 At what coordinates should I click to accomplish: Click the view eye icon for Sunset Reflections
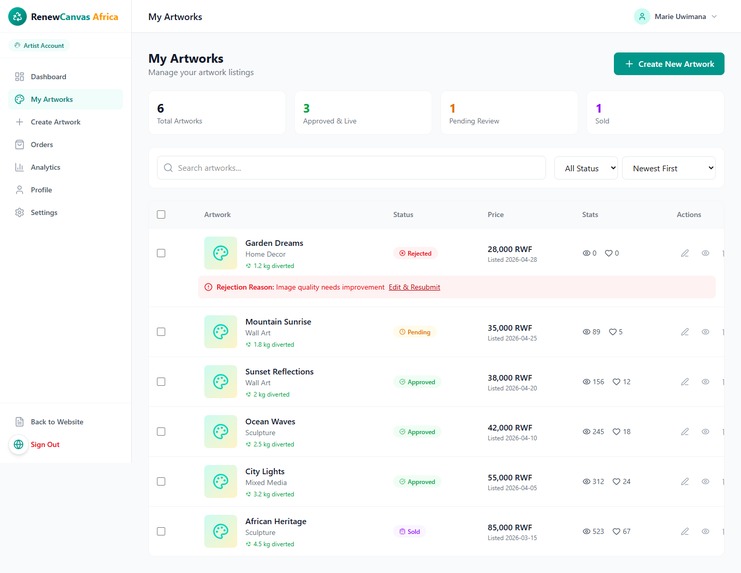click(x=705, y=382)
